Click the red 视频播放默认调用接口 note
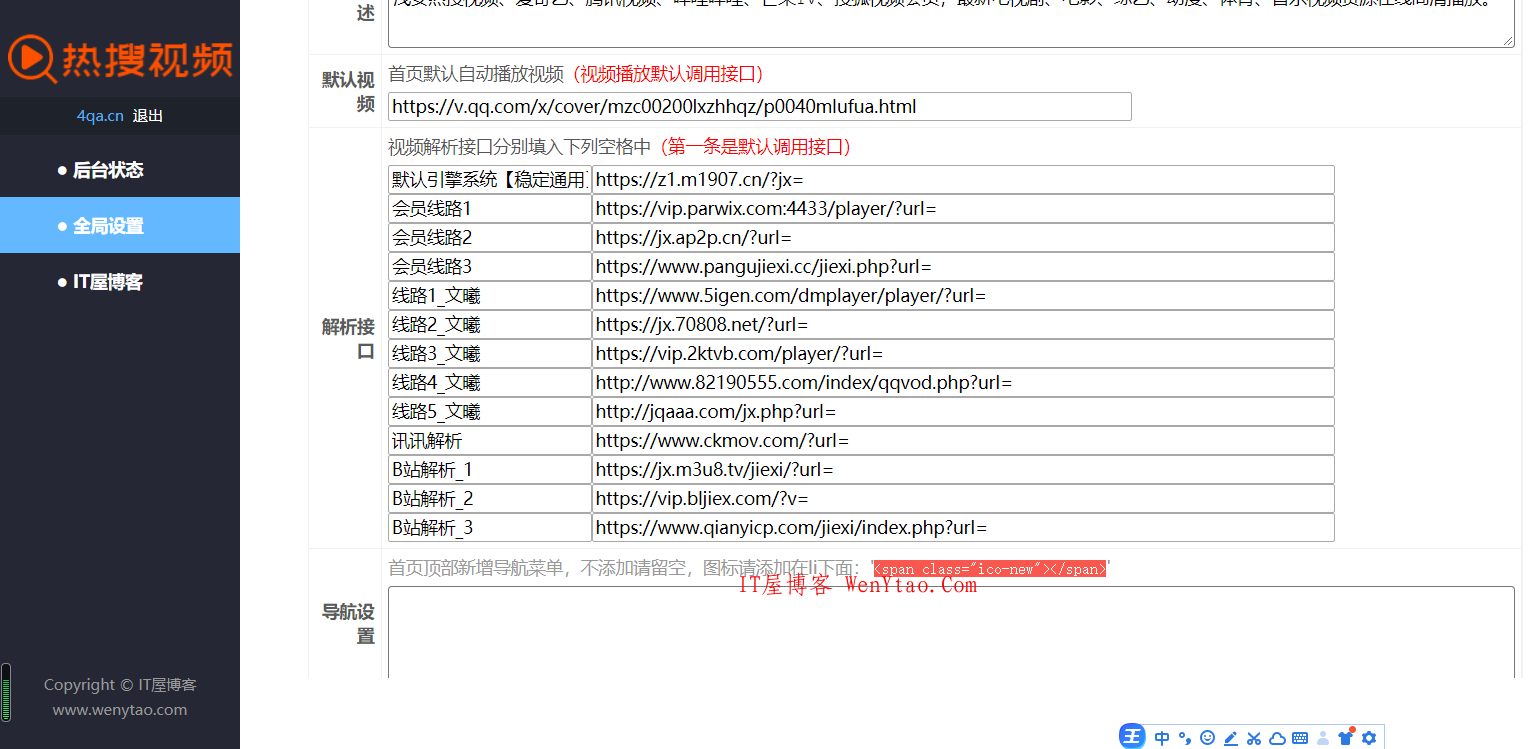This screenshot has width=1531, height=749. coord(670,74)
